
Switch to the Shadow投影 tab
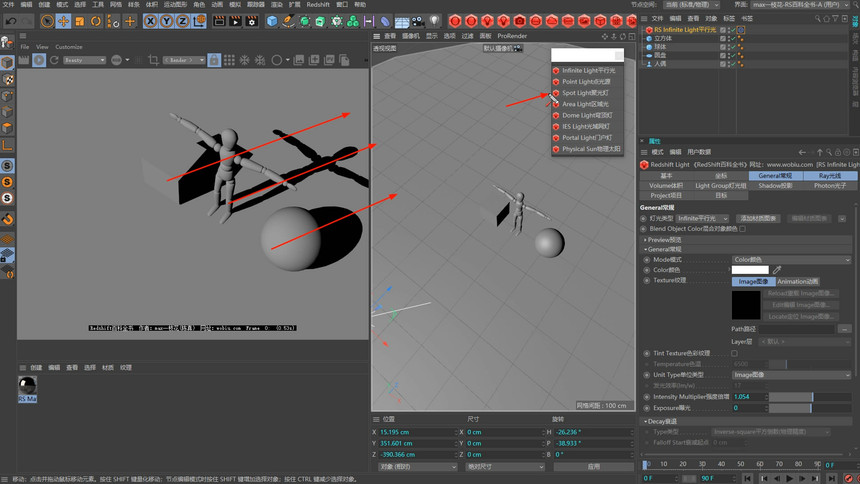[776, 185]
